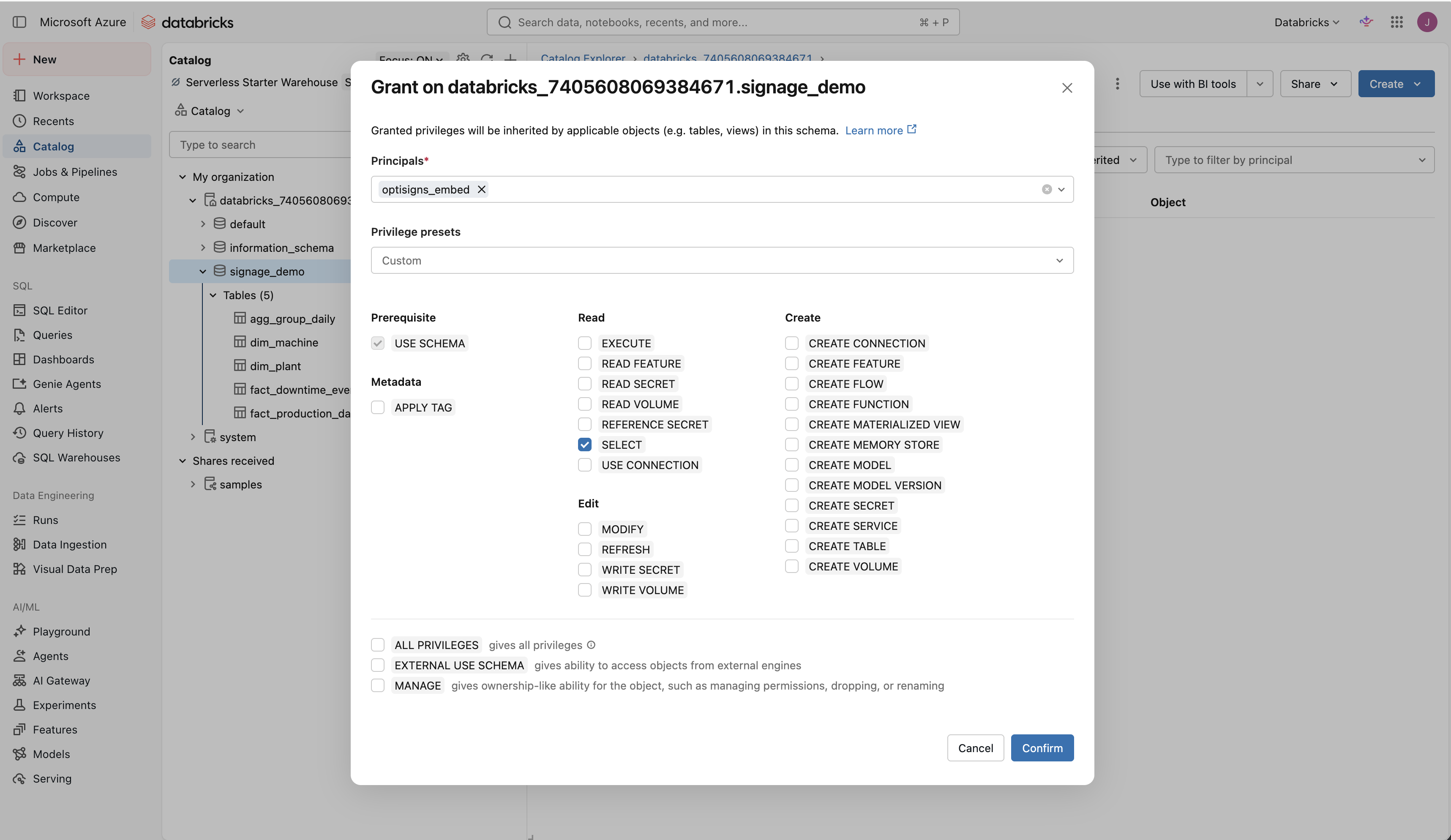
Task: Open the Privilege presets Custom dropdown
Action: click(722, 260)
